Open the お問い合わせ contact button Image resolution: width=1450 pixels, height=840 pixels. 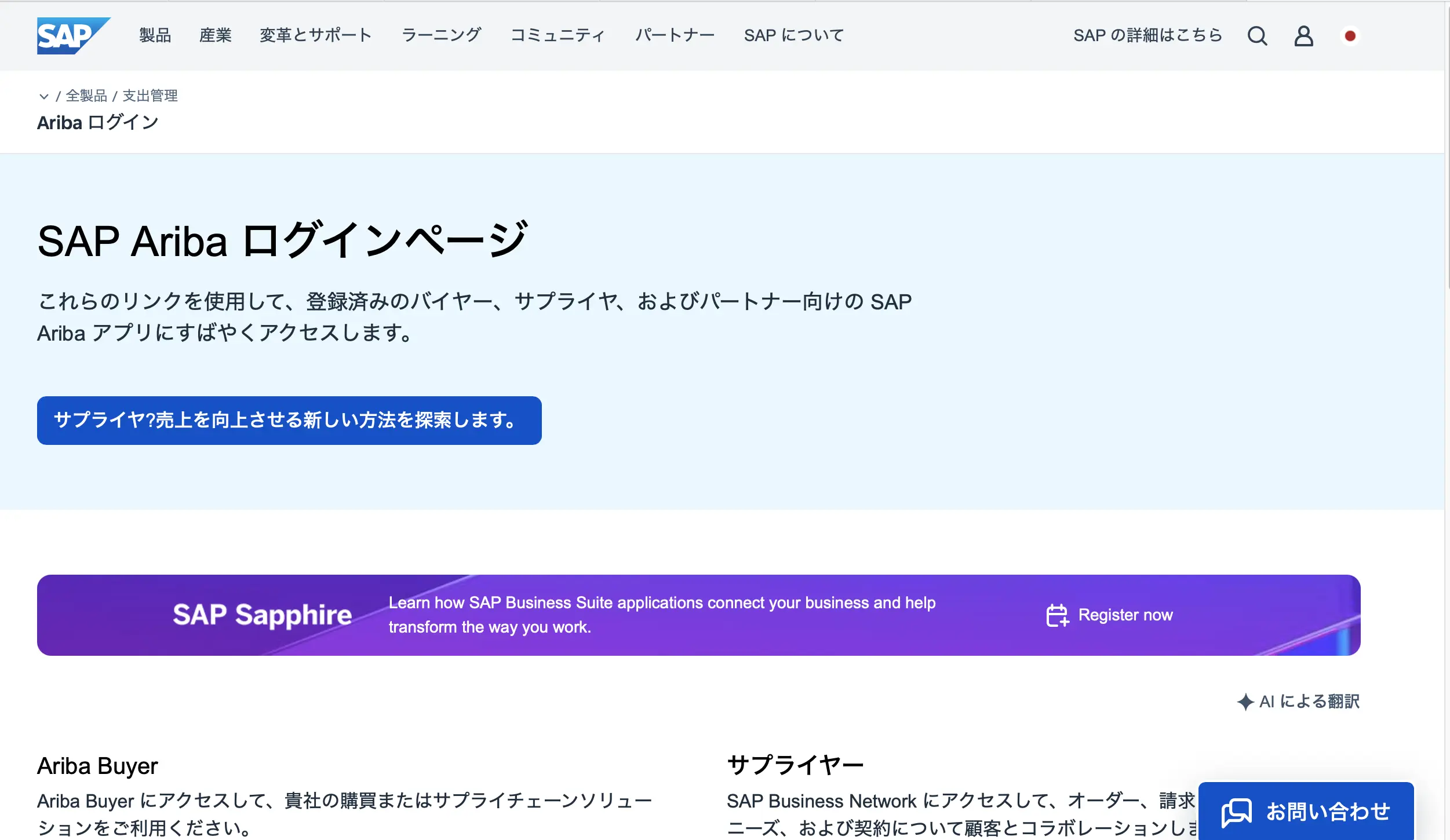(1306, 811)
